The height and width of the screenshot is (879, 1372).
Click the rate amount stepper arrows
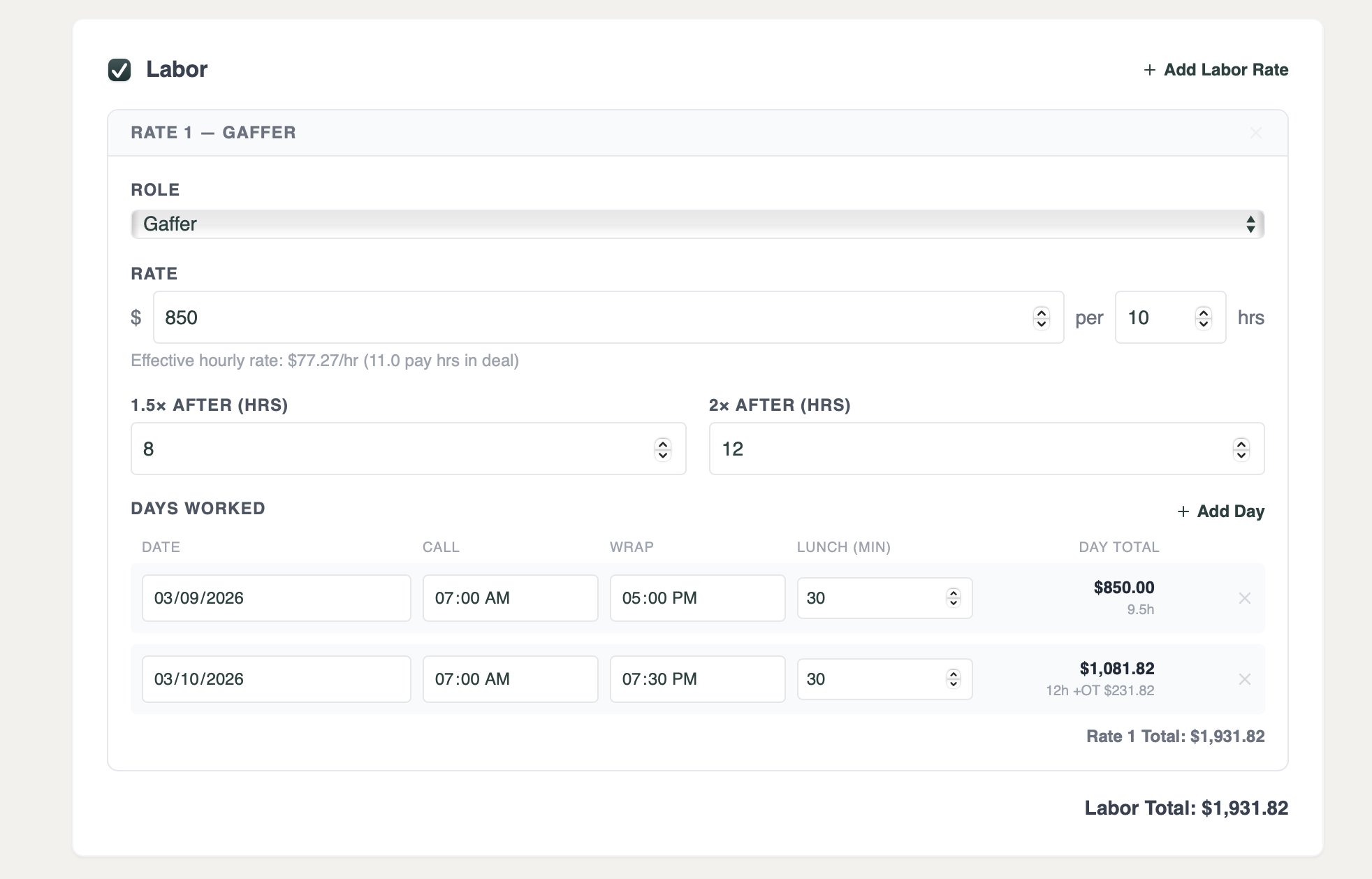[x=1041, y=318]
